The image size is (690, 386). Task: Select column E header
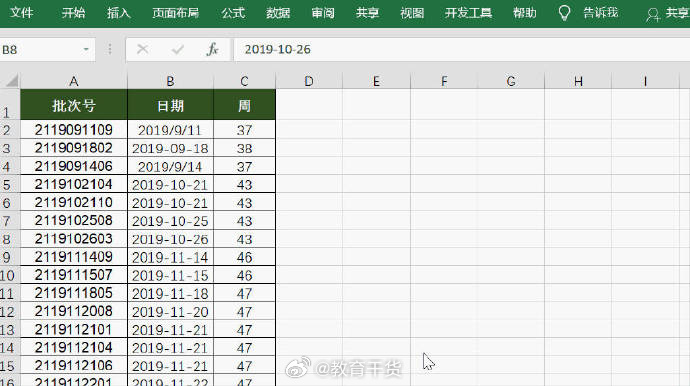pyautogui.click(x=376, y=81)
